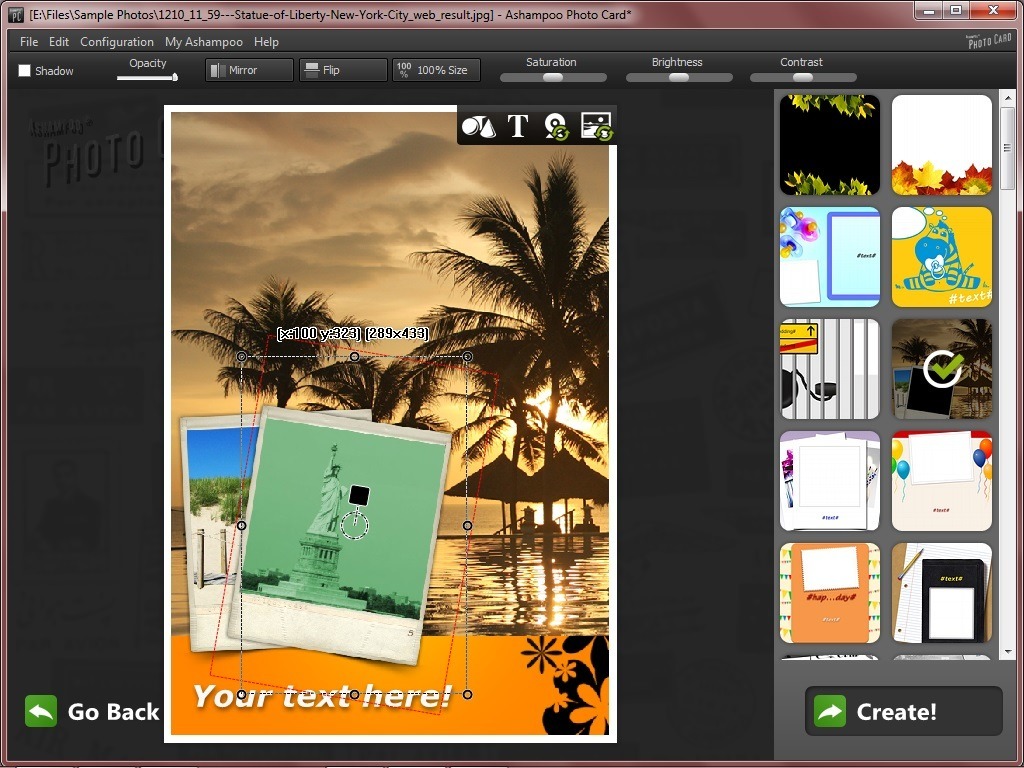Select the autumn leaves on black template
Screen dimensions: 1024x768
click(830, 145)
